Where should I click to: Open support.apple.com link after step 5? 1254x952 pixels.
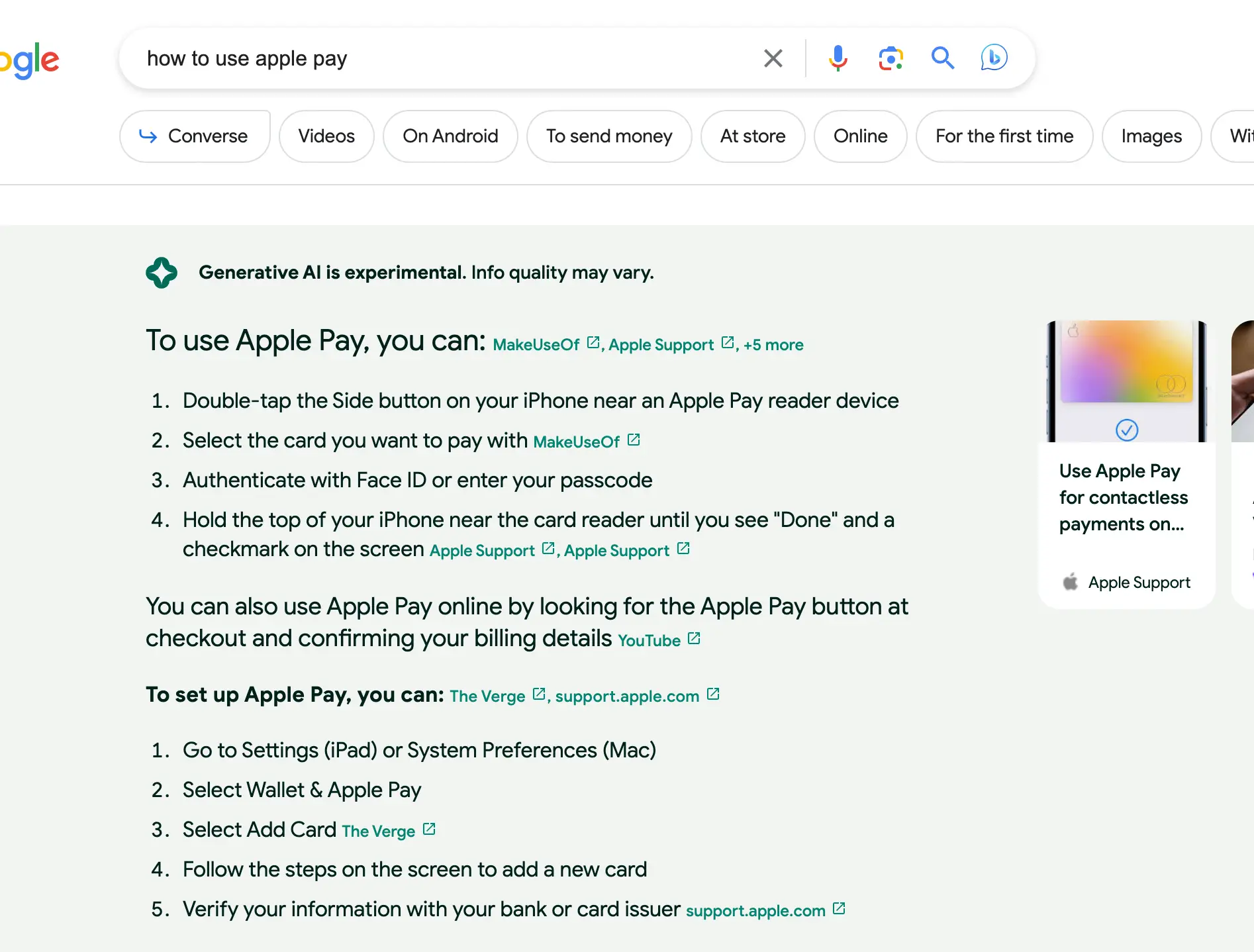tap(755, 911)
